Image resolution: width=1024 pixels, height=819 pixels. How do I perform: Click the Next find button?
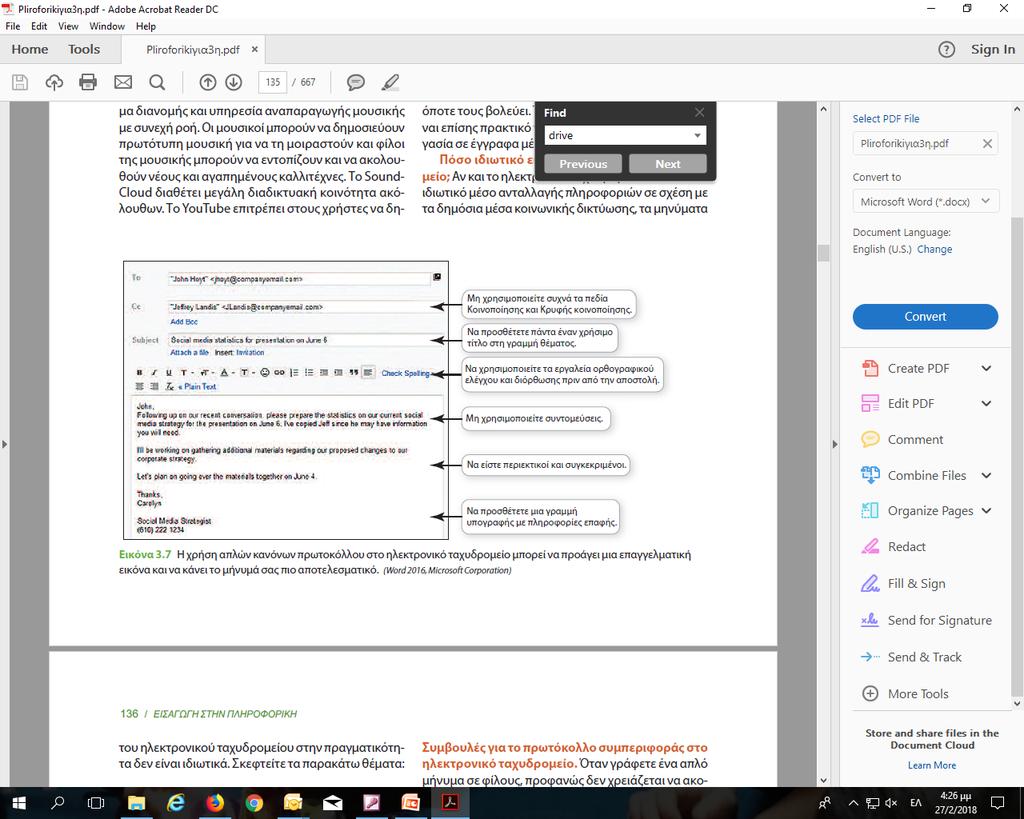[x=667, y=164]
